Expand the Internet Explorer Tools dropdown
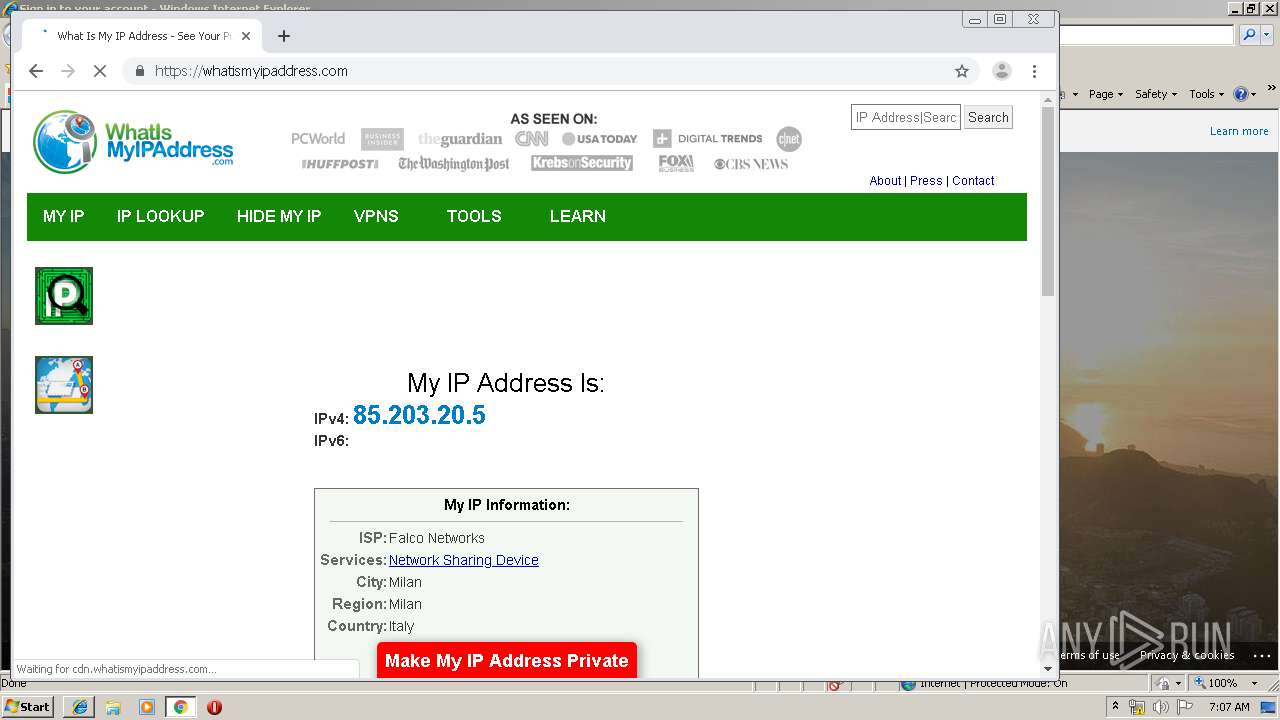The width and height of the screenshot is (1280, 720). 1207,94
